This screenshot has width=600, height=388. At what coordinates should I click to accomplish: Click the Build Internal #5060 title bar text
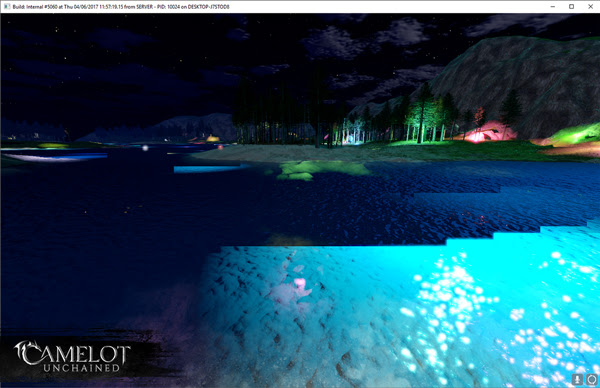[121, 7]
